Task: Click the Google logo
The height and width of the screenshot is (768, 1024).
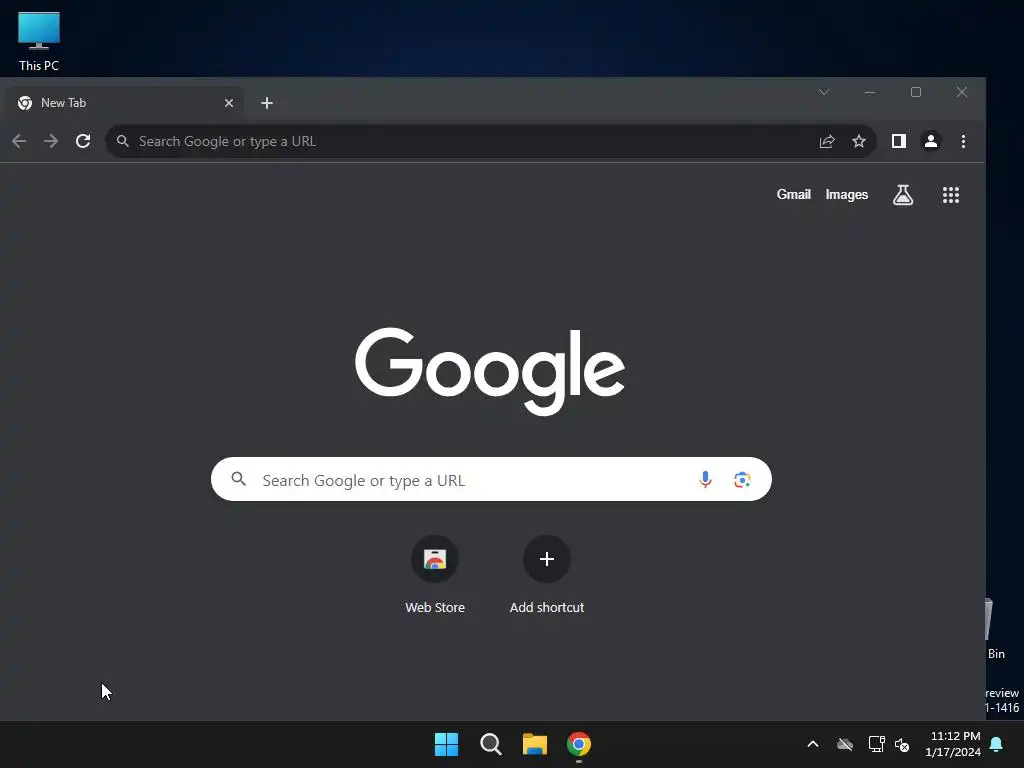Action: pos(490,371)
